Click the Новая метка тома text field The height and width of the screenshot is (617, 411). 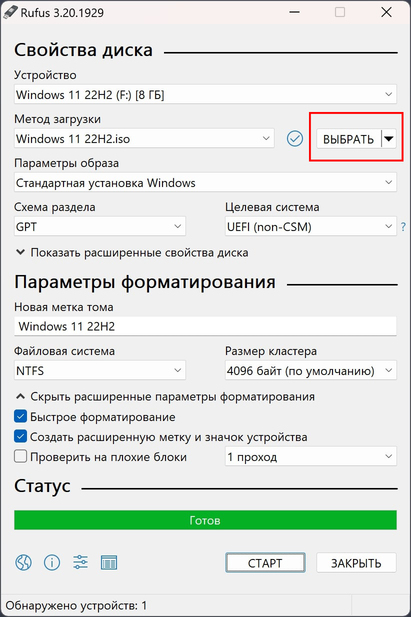tap(205, 326)
